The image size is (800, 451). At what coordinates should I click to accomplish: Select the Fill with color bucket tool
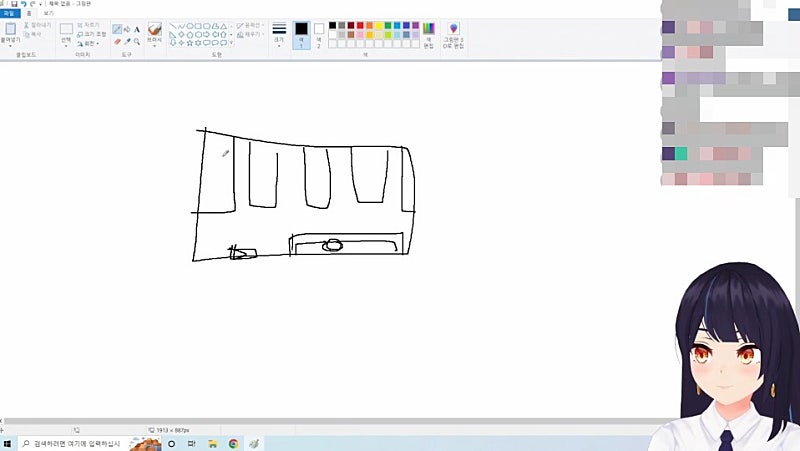click(x=127, y=29)
